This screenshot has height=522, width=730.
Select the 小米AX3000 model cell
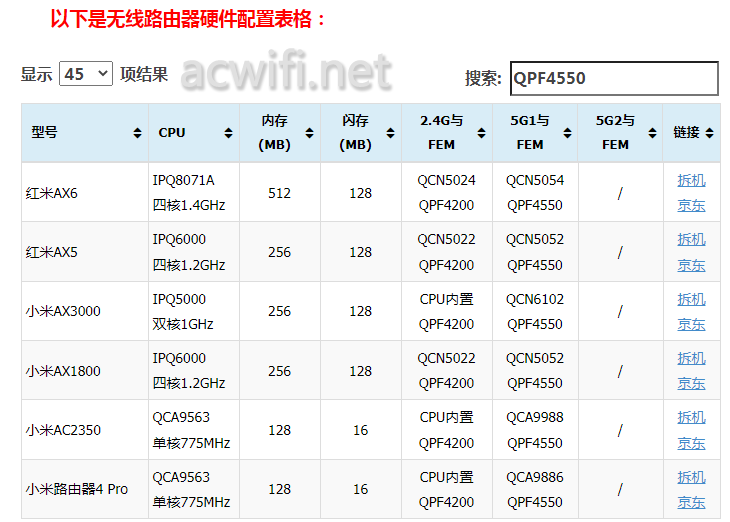click(x=85, y=311)
